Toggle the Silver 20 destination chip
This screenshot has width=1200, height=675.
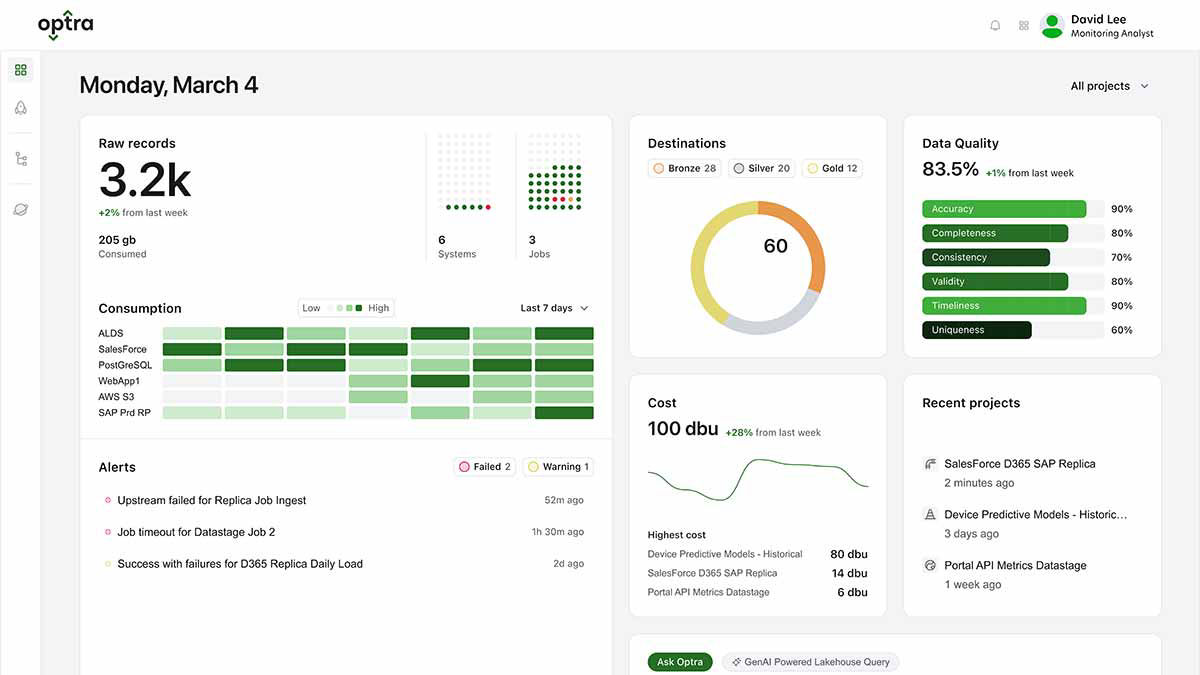[x=761, y=168]
